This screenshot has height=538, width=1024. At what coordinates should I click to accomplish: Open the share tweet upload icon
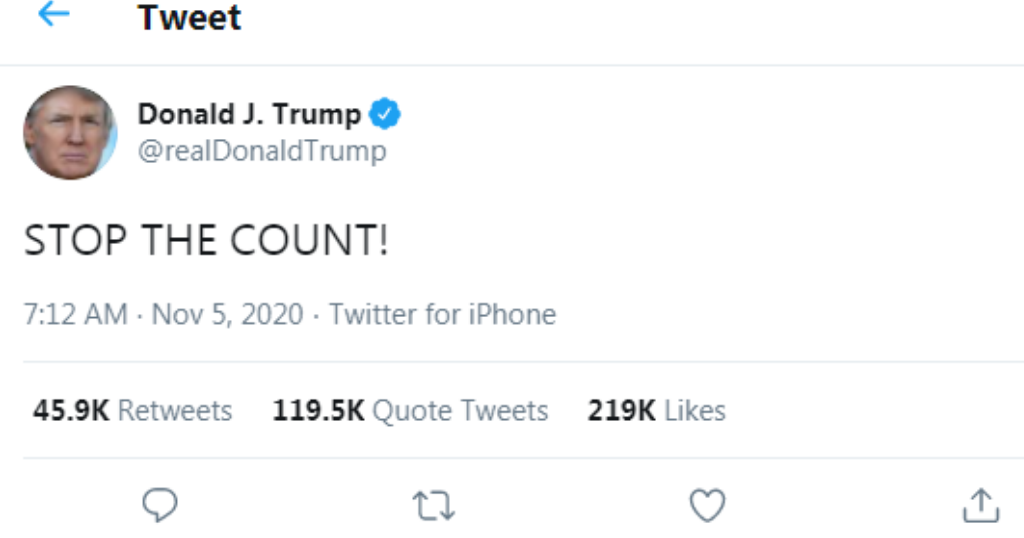981,505
